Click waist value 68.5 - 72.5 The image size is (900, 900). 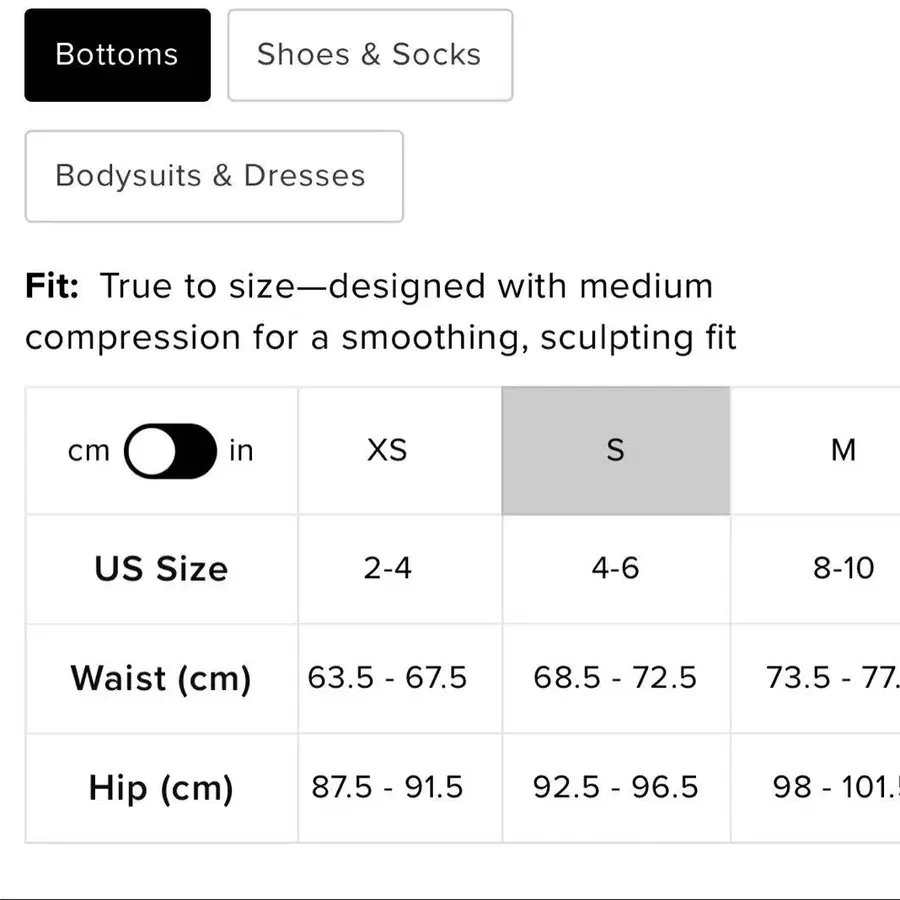tap(616, 678)
